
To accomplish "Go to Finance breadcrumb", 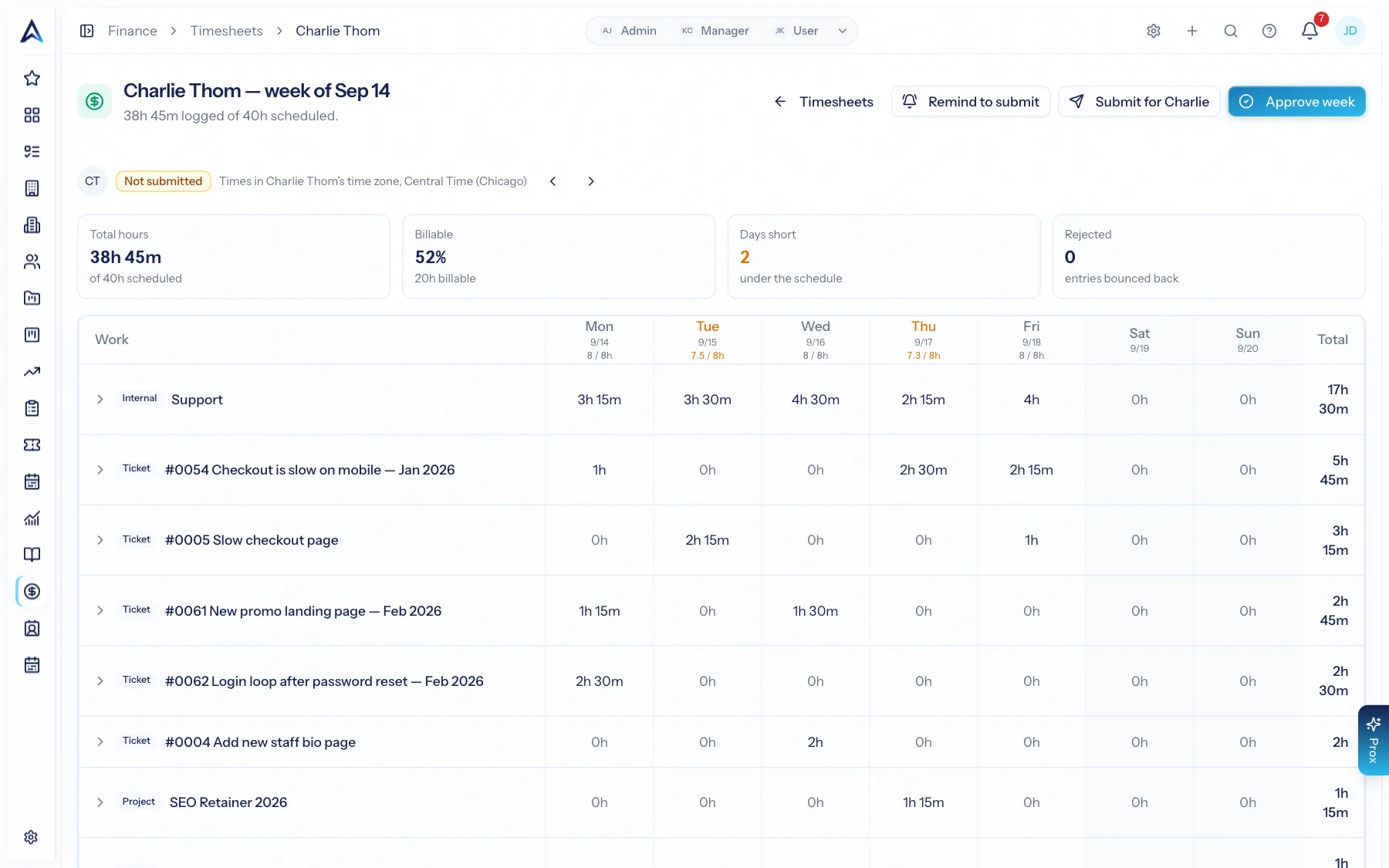I will [133, 31].
